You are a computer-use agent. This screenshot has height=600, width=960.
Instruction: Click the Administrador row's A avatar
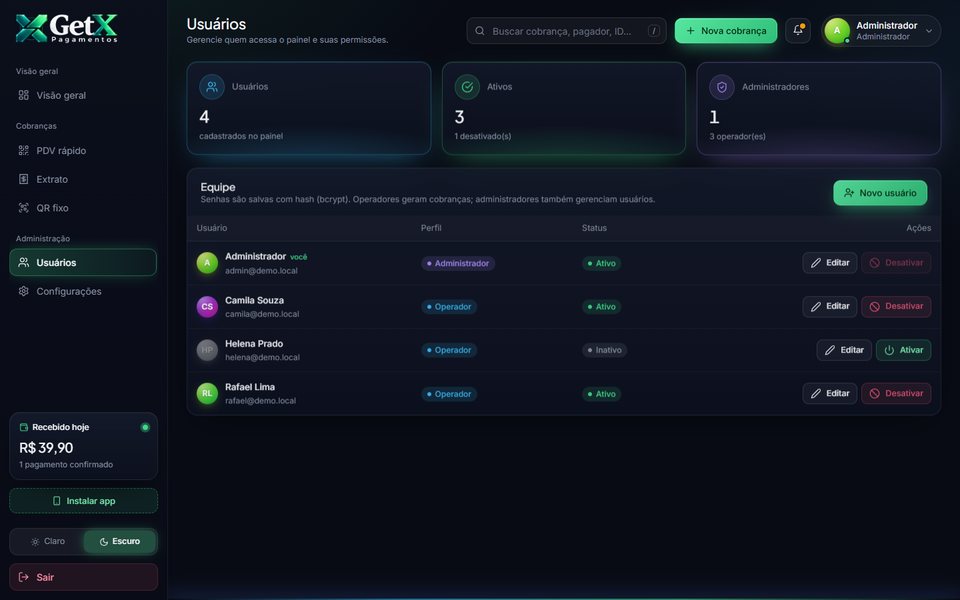[x=207, y=263]
